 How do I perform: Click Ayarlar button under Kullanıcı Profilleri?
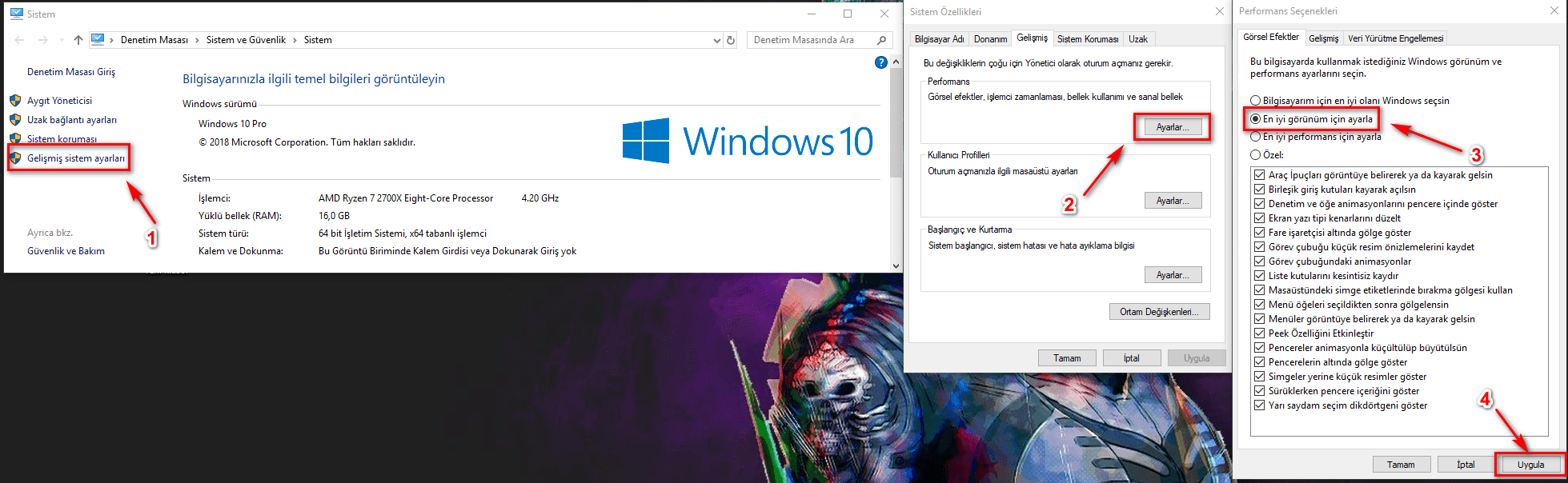(x=1173, y=201)
